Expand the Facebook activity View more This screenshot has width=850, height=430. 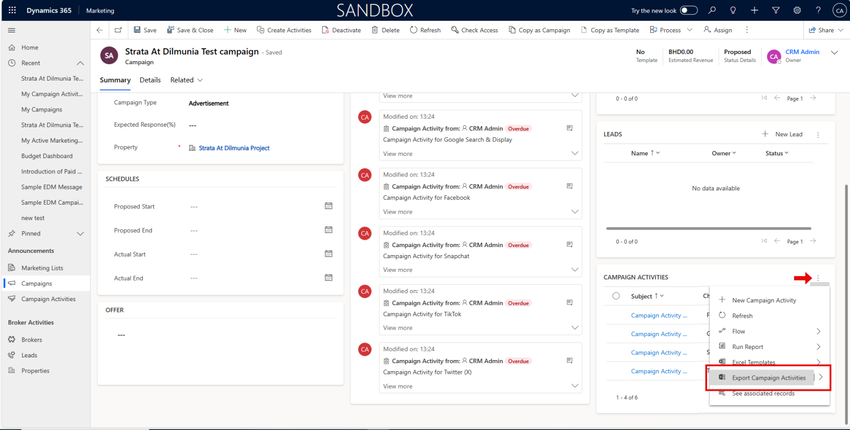point(398,212)
